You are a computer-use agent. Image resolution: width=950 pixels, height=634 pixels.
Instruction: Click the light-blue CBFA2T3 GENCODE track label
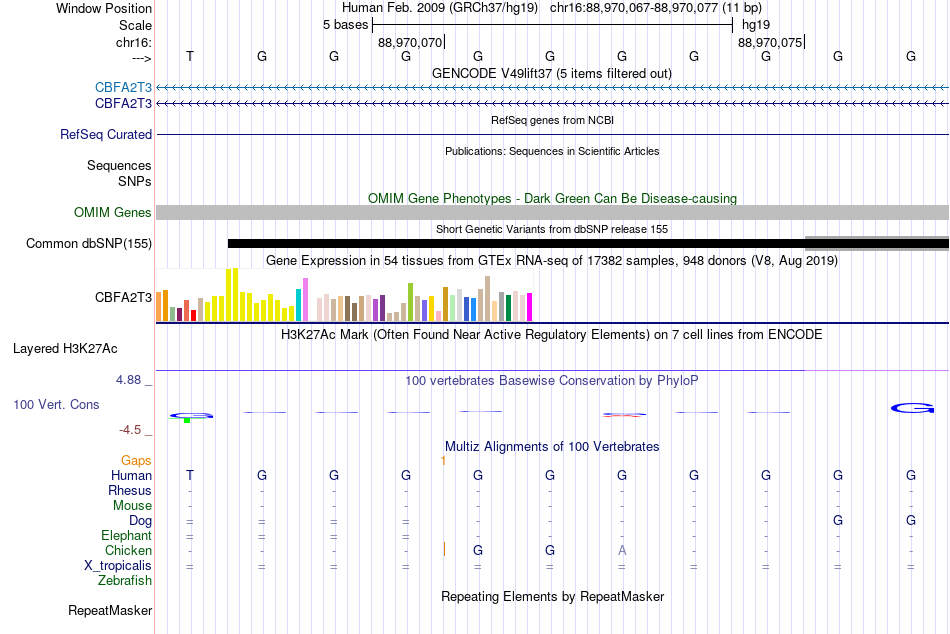123,87
